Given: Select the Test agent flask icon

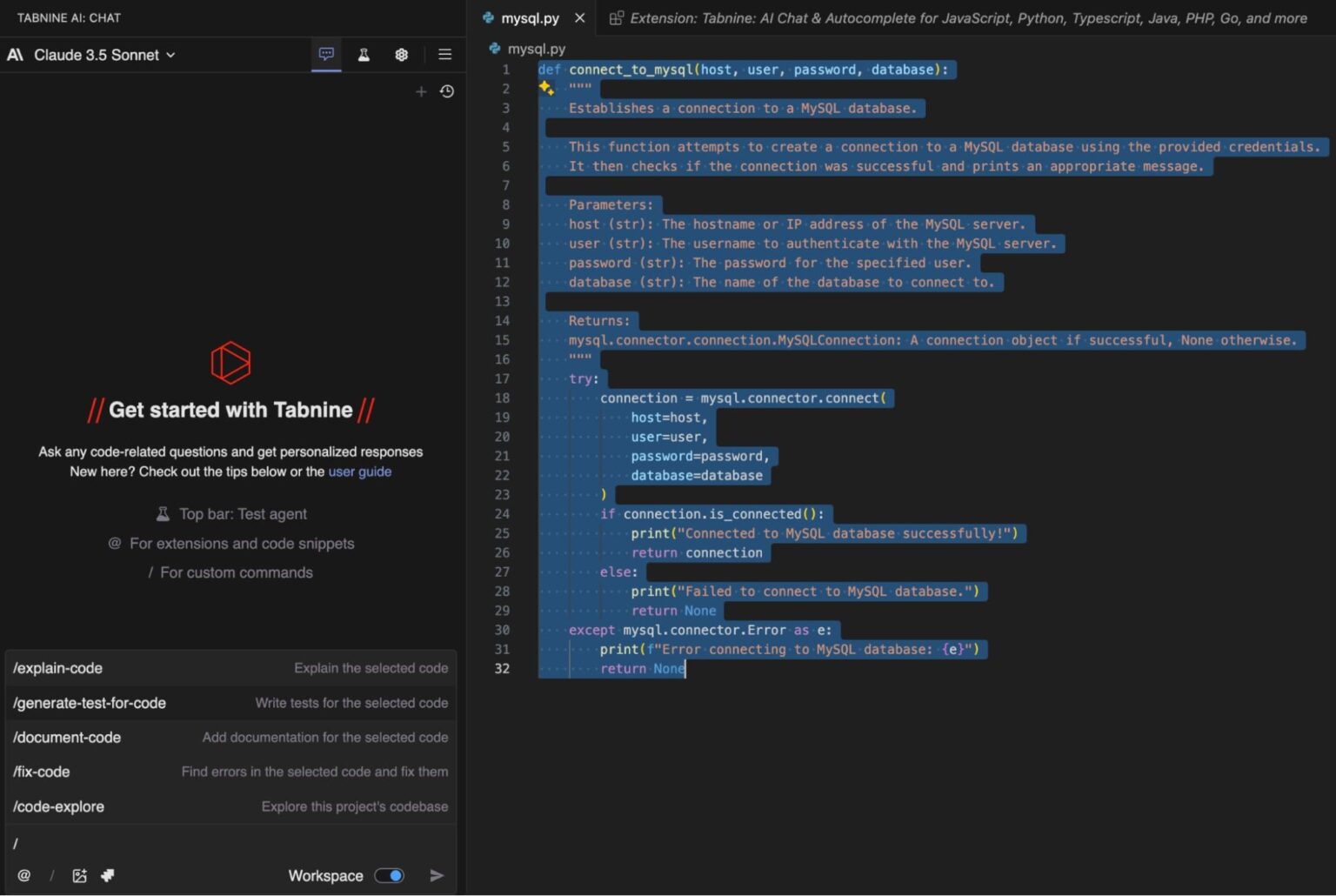Looking at the screenshot, I should (364, 54).
